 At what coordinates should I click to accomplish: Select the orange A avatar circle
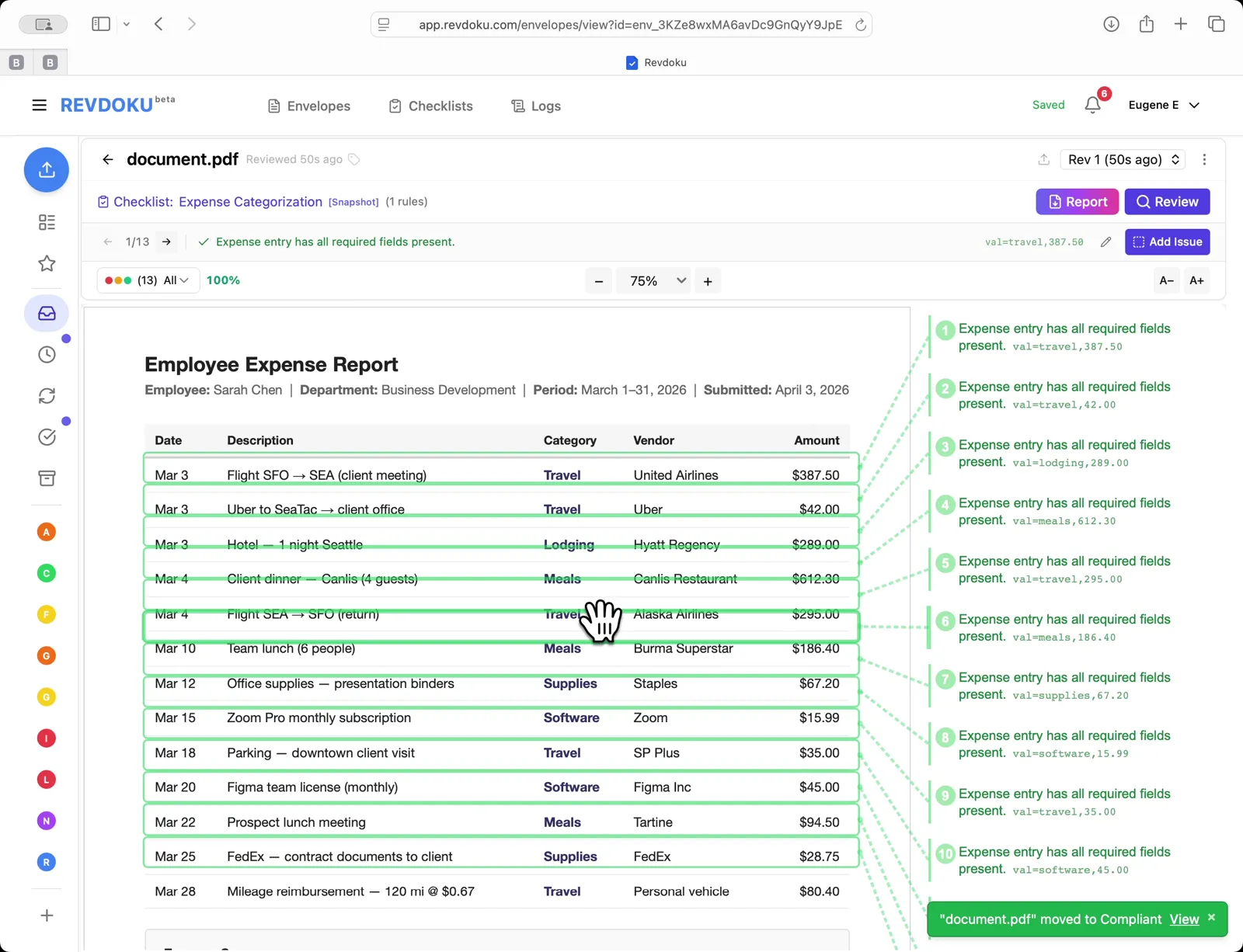pyautogui.click(x=47, y=532)
